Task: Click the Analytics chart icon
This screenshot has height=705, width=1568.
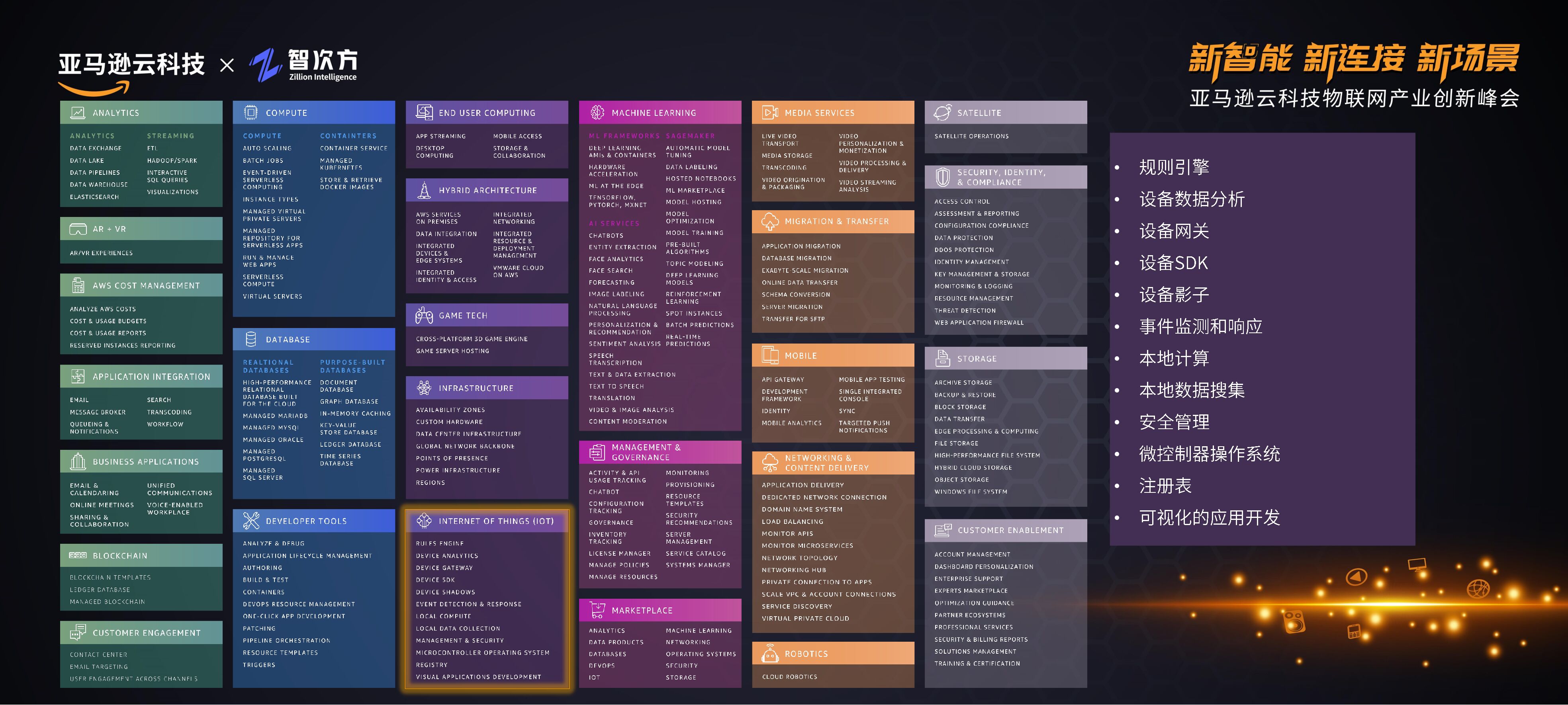Action: (x=77, y=113)
